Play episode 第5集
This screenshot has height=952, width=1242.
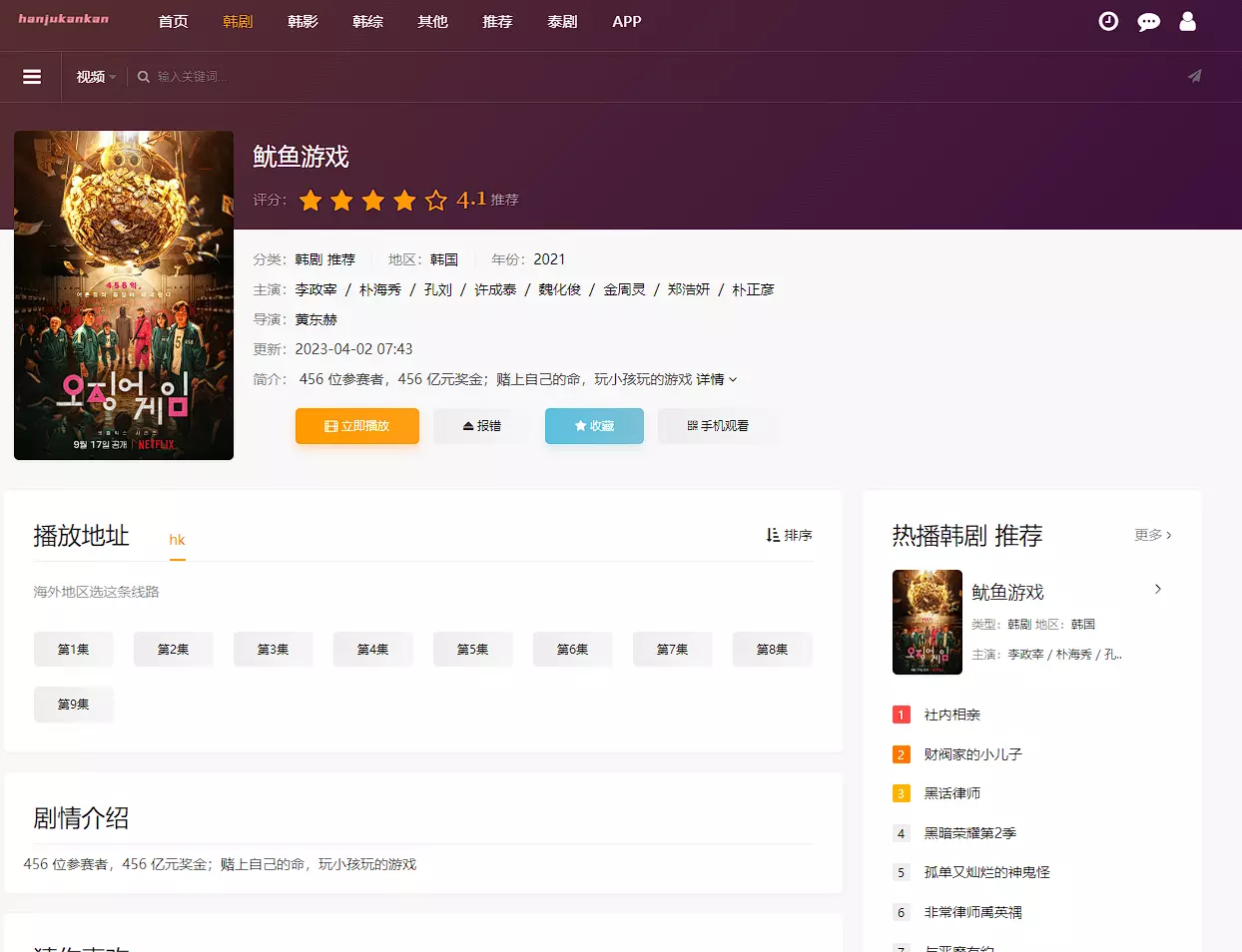472,649
